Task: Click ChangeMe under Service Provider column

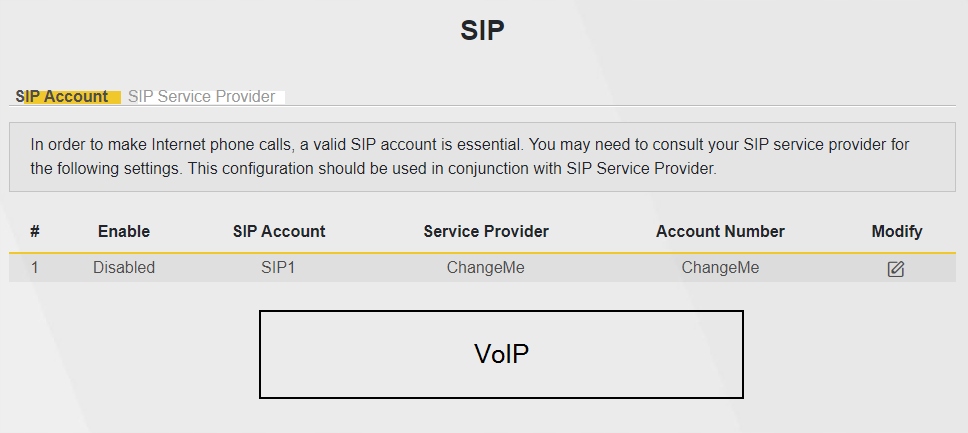Action: pyautogui.click(x=485, y=268)
